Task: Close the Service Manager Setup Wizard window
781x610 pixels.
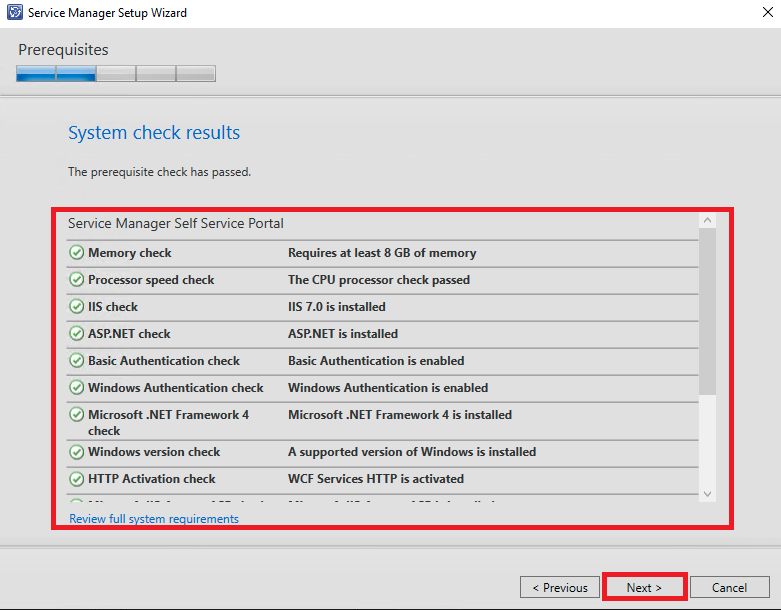Action: click(768, 12)
